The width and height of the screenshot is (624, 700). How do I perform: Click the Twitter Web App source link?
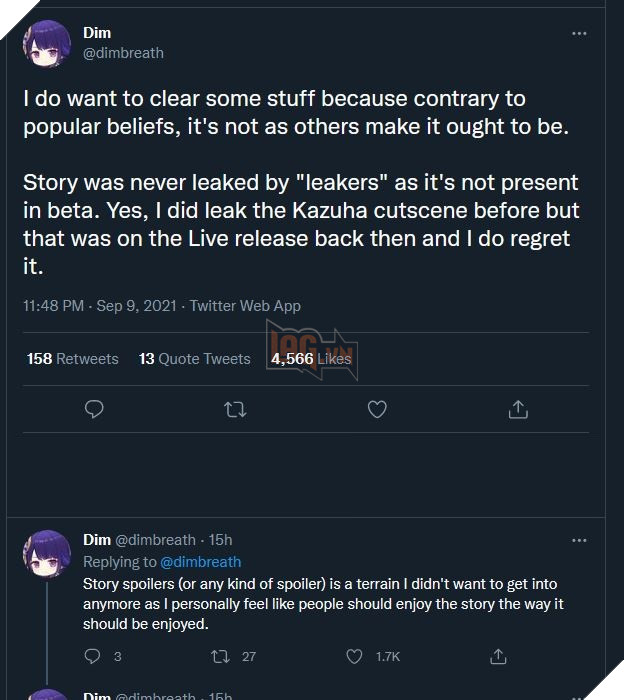pos(245,306)
